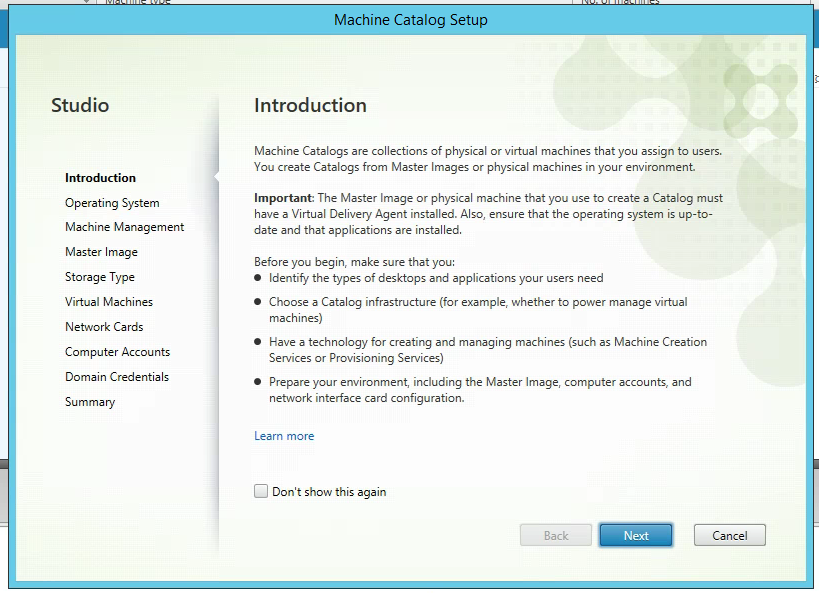Click the Introduction page heading
This screenshot has height=593, width=819.
(310, 105)
